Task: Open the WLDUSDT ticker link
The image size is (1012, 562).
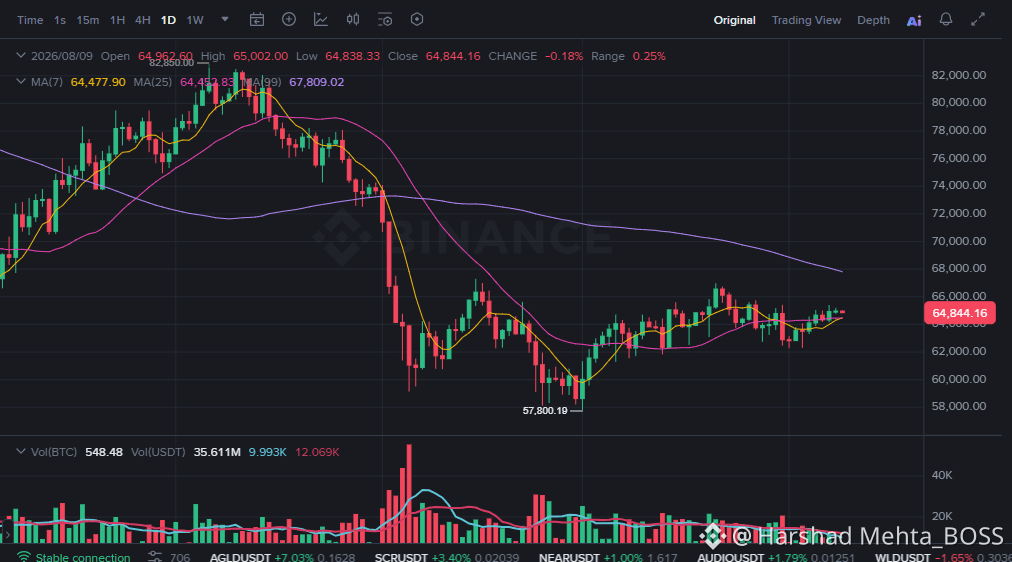Action: [x=902, y=557]
